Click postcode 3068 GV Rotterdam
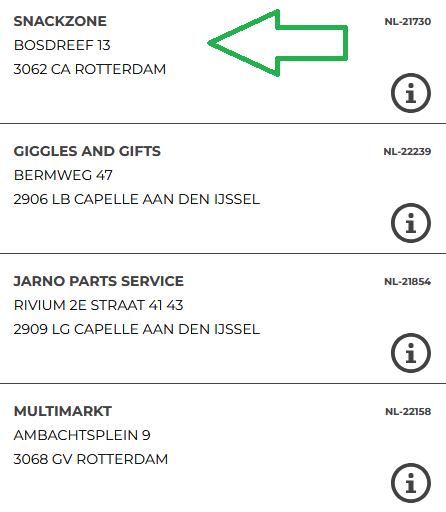The width and height of the screenshot is (446, 512). coord(91,459)
